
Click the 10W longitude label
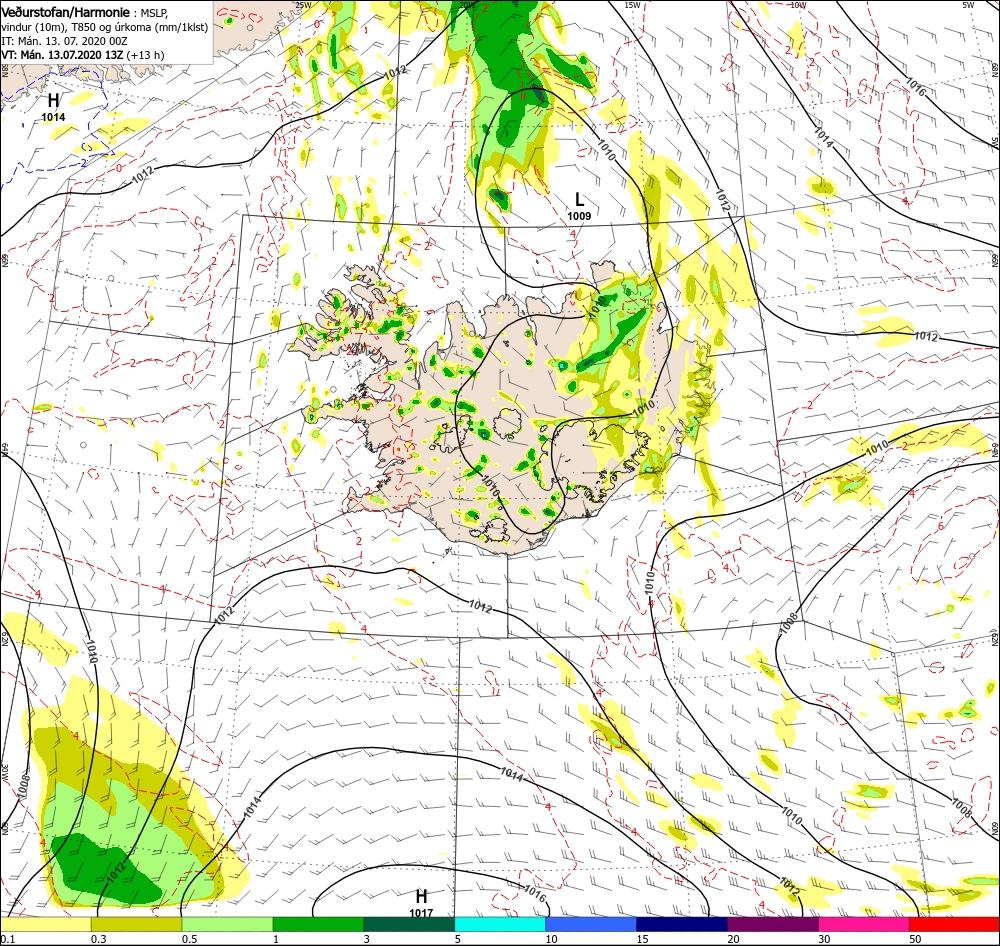click(x=798, y=5)
